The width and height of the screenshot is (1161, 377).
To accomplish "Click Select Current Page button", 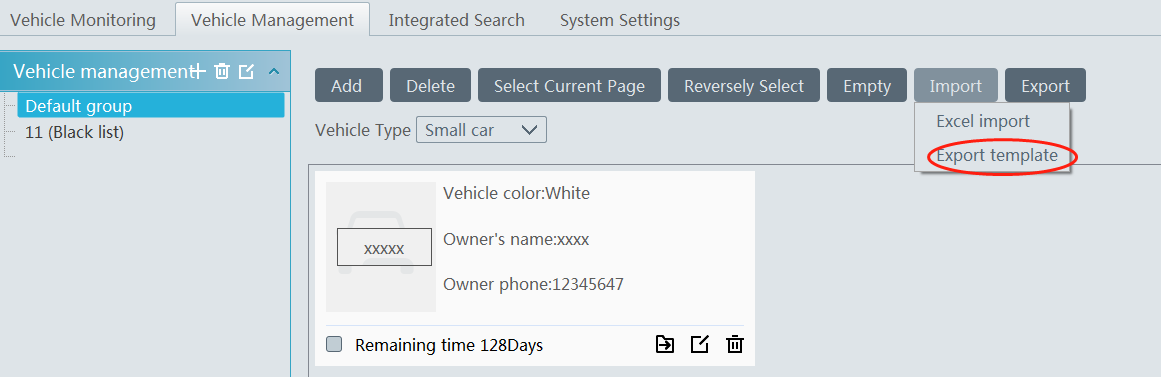I will click(569, 86).
